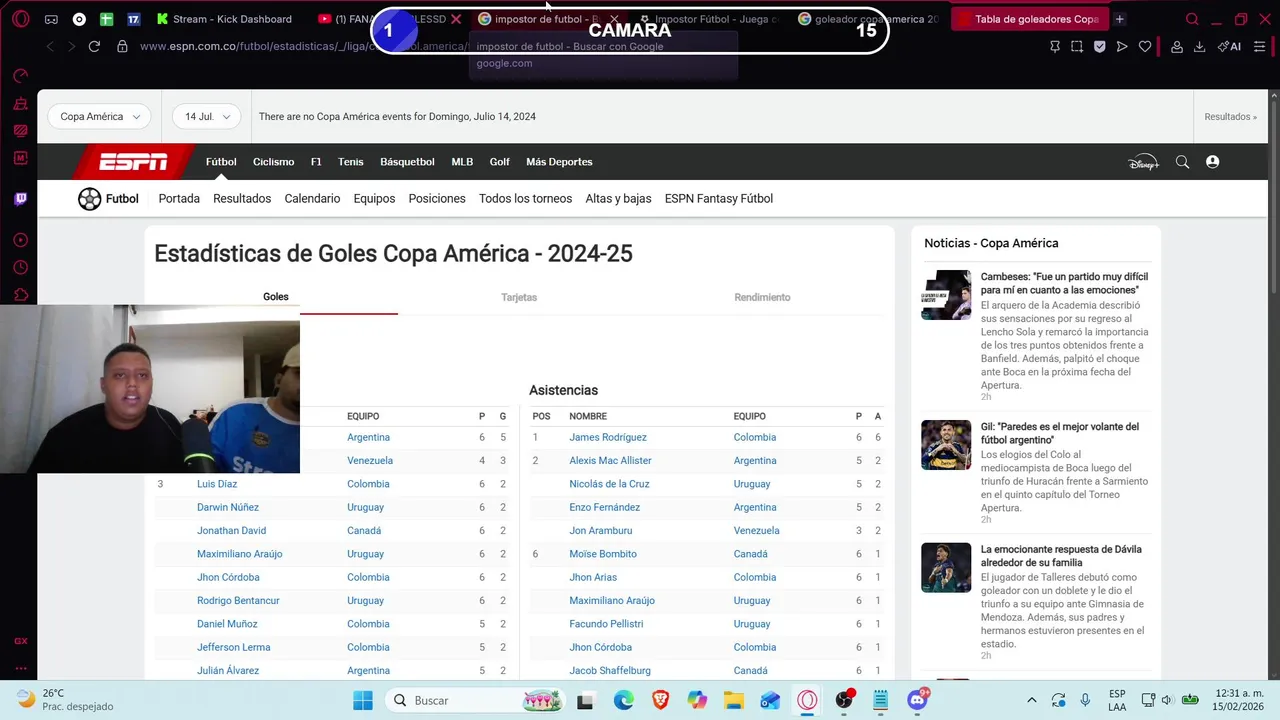Click the microphone icon in system tray
This screenshot has width=1280, height=720.
pyautogui.click(x=1085, y=700)
